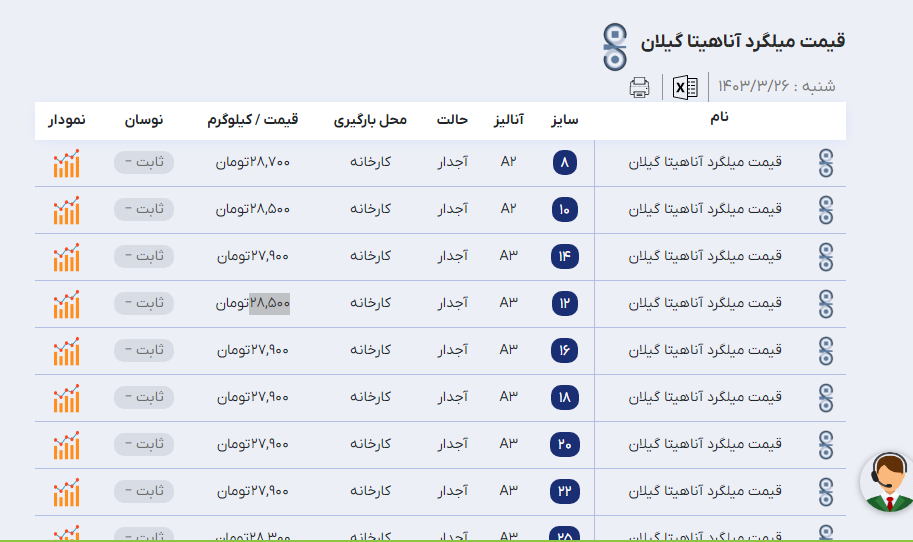Screen dimensions: 913x542
Task: Open the product name link for size 8 row
Action: tap(705, 162)
